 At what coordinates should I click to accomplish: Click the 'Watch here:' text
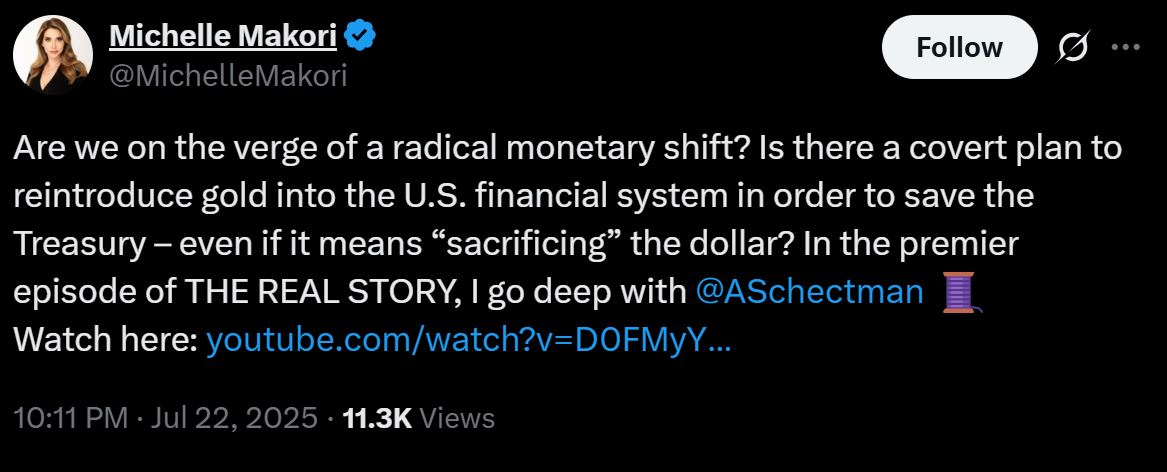105,340
